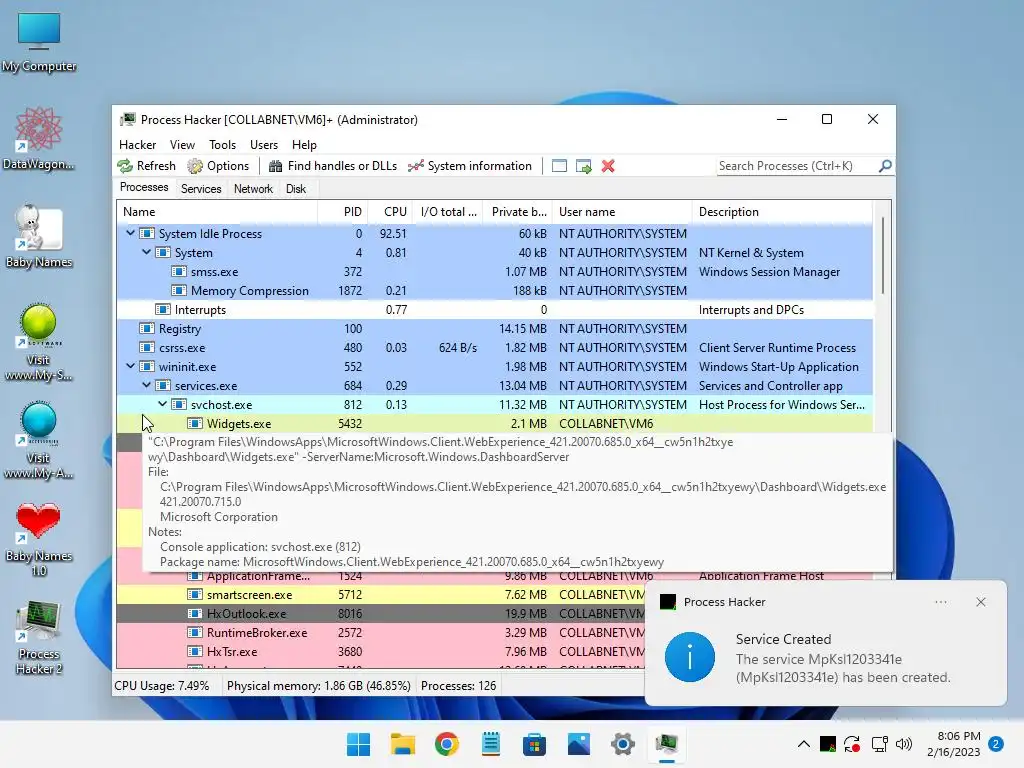Sort by the User name column header

[622, 212]
